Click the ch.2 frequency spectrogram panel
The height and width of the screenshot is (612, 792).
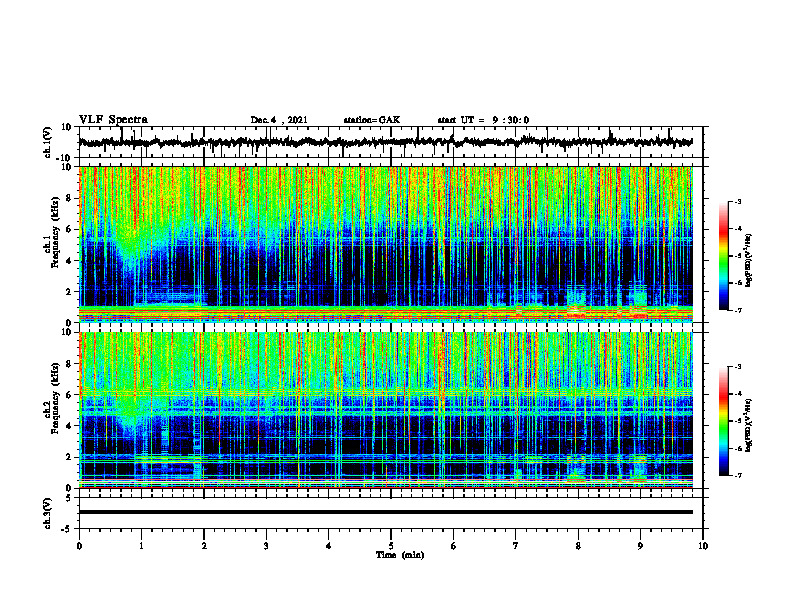click(386, 410)
